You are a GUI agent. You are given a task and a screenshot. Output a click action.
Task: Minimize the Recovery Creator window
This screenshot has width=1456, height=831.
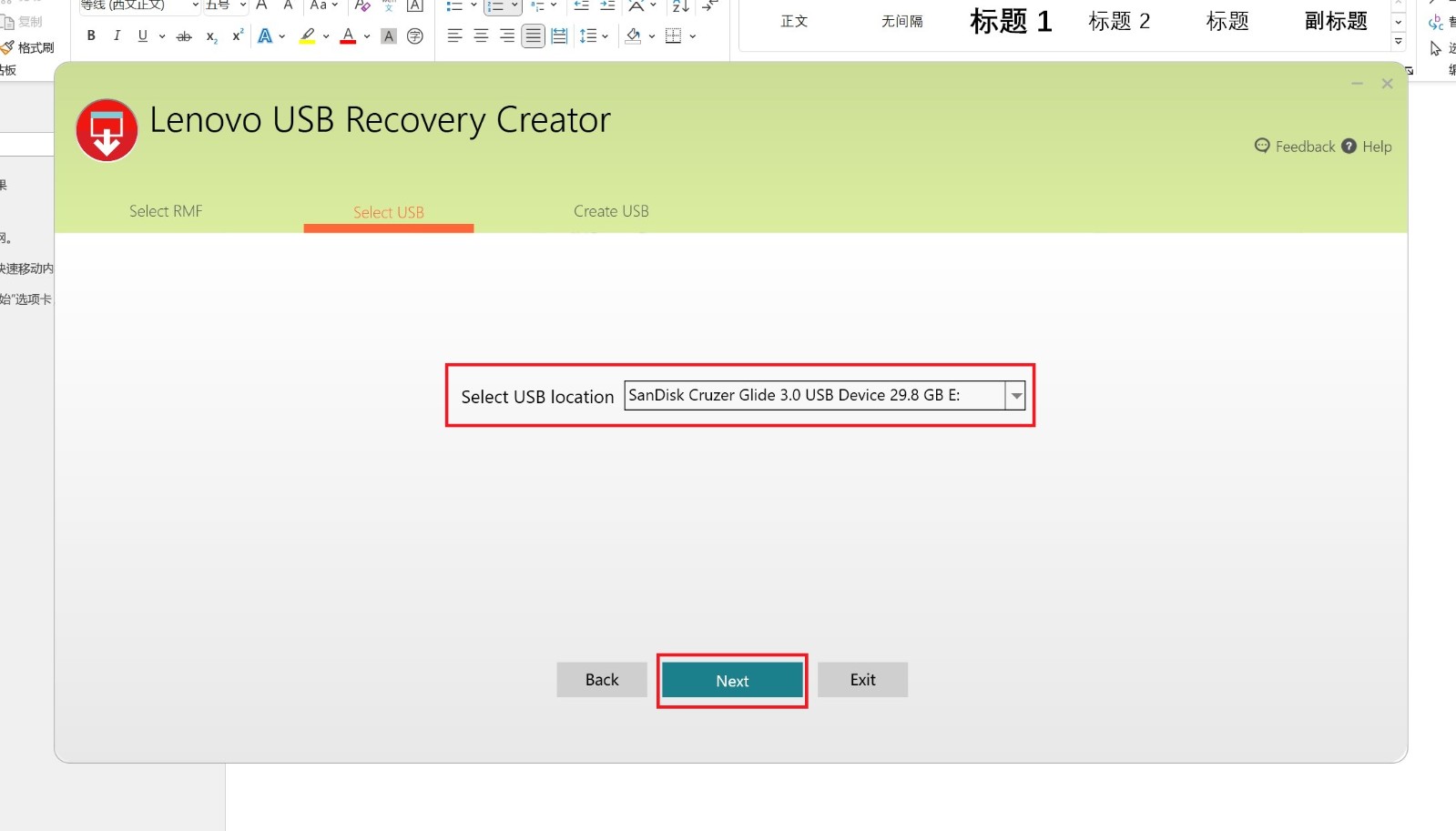point(1357,84)
